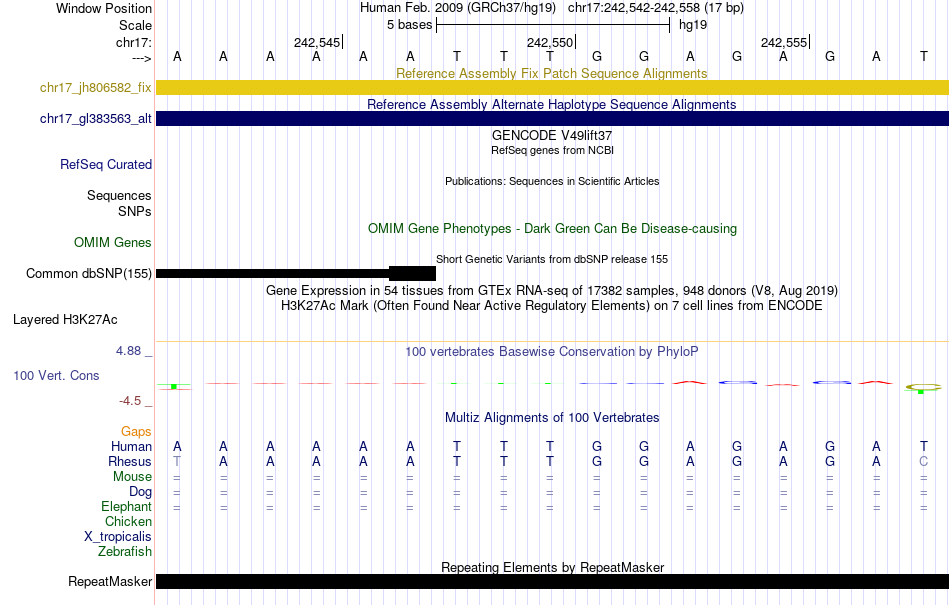Click the Rhesus mismatch base C

pyautogui.click(x=923, y=461)
